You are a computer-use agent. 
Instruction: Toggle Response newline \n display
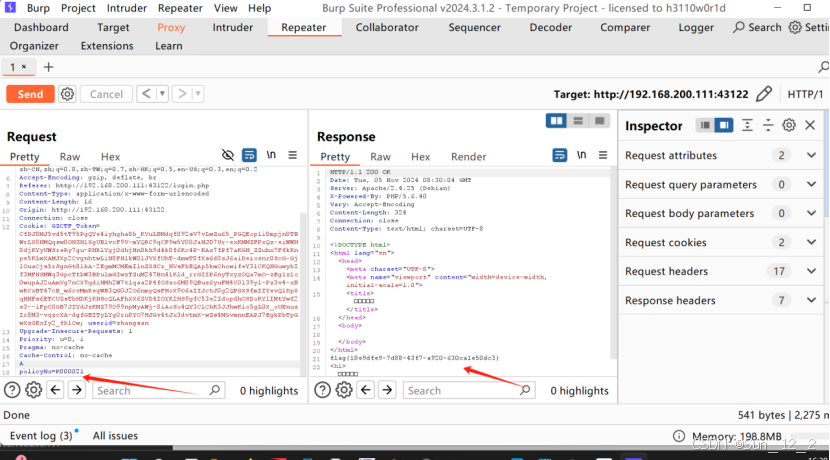[581, 155]
